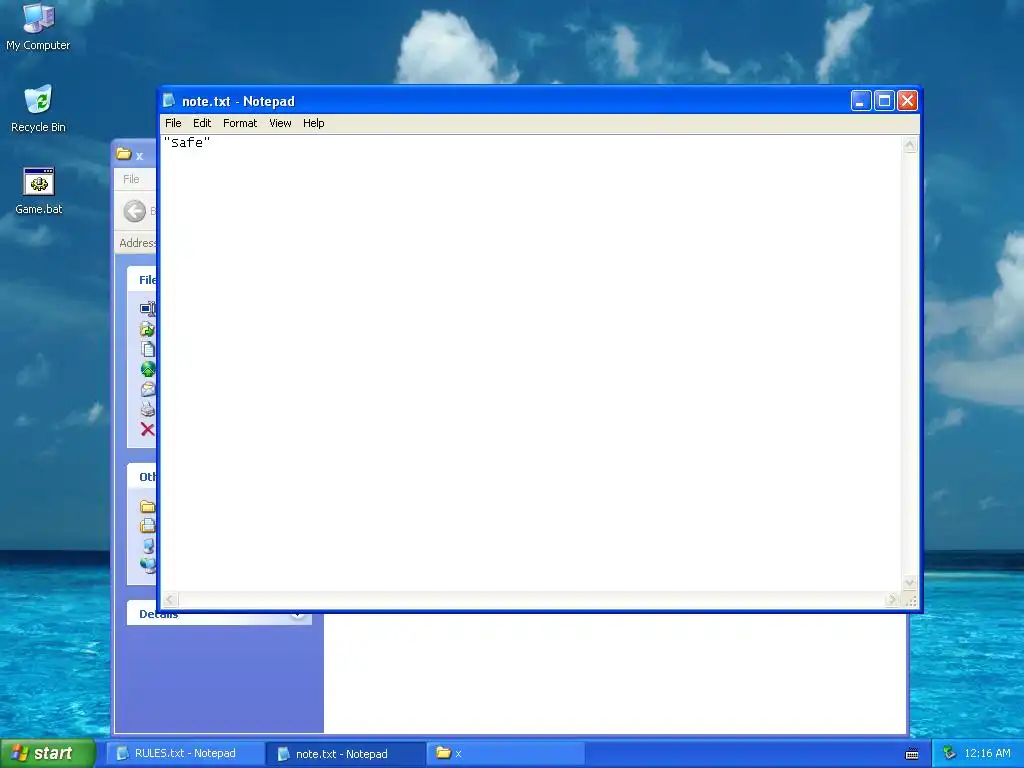
Task: Minimize the note.txt Notepad window
Action: [x=861, y=101]
